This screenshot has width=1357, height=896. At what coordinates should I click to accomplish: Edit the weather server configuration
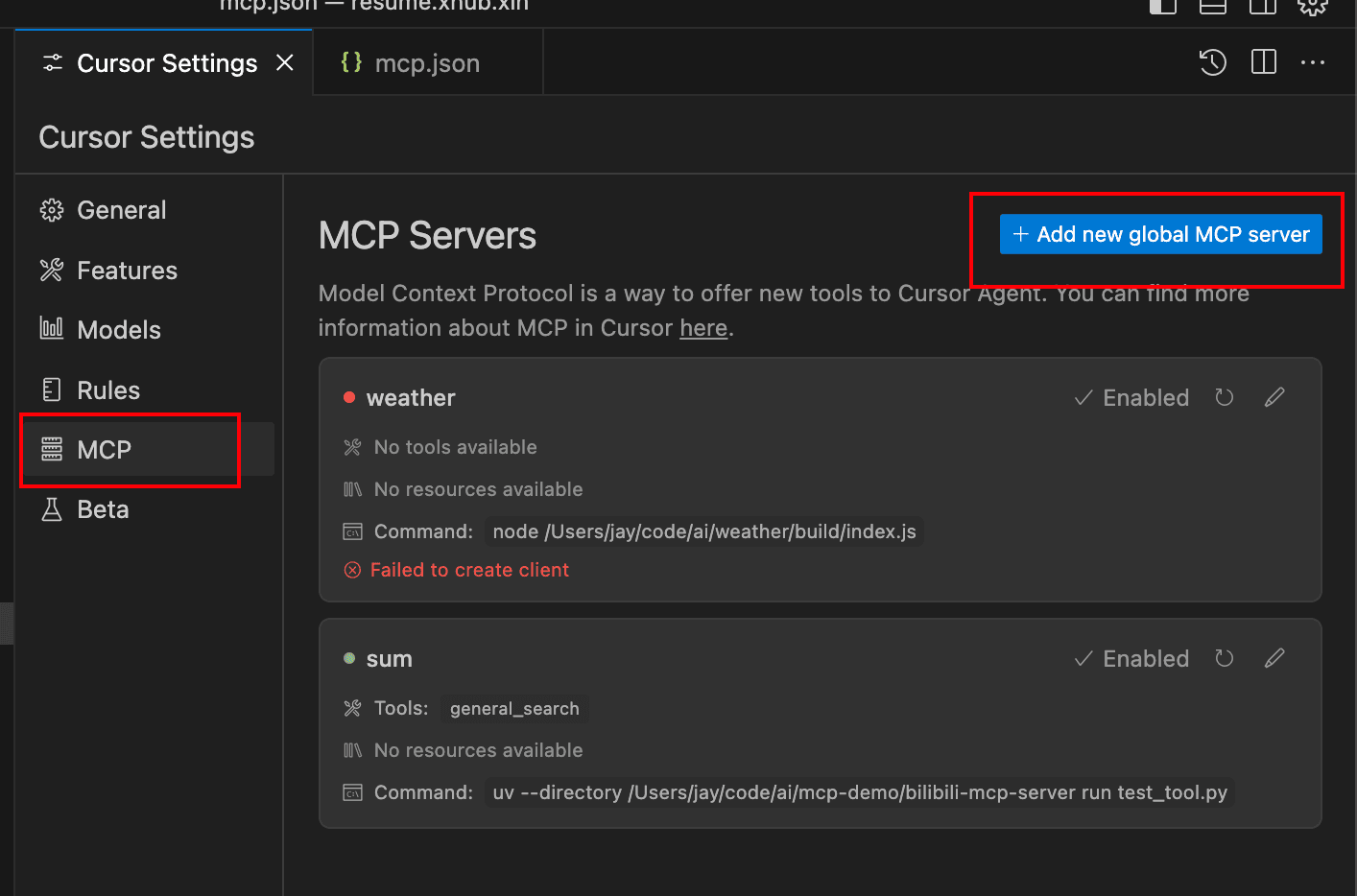click(1274, 397)
